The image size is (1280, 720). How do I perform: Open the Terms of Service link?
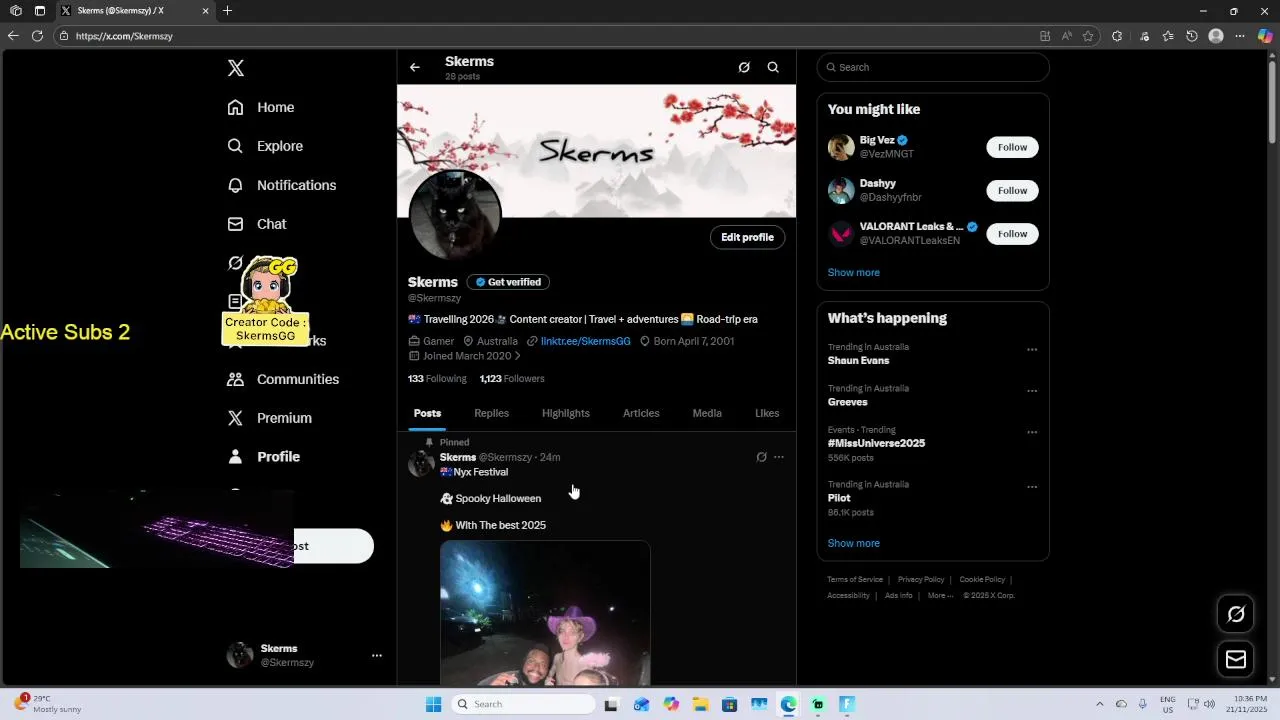(x=855, y=580)
